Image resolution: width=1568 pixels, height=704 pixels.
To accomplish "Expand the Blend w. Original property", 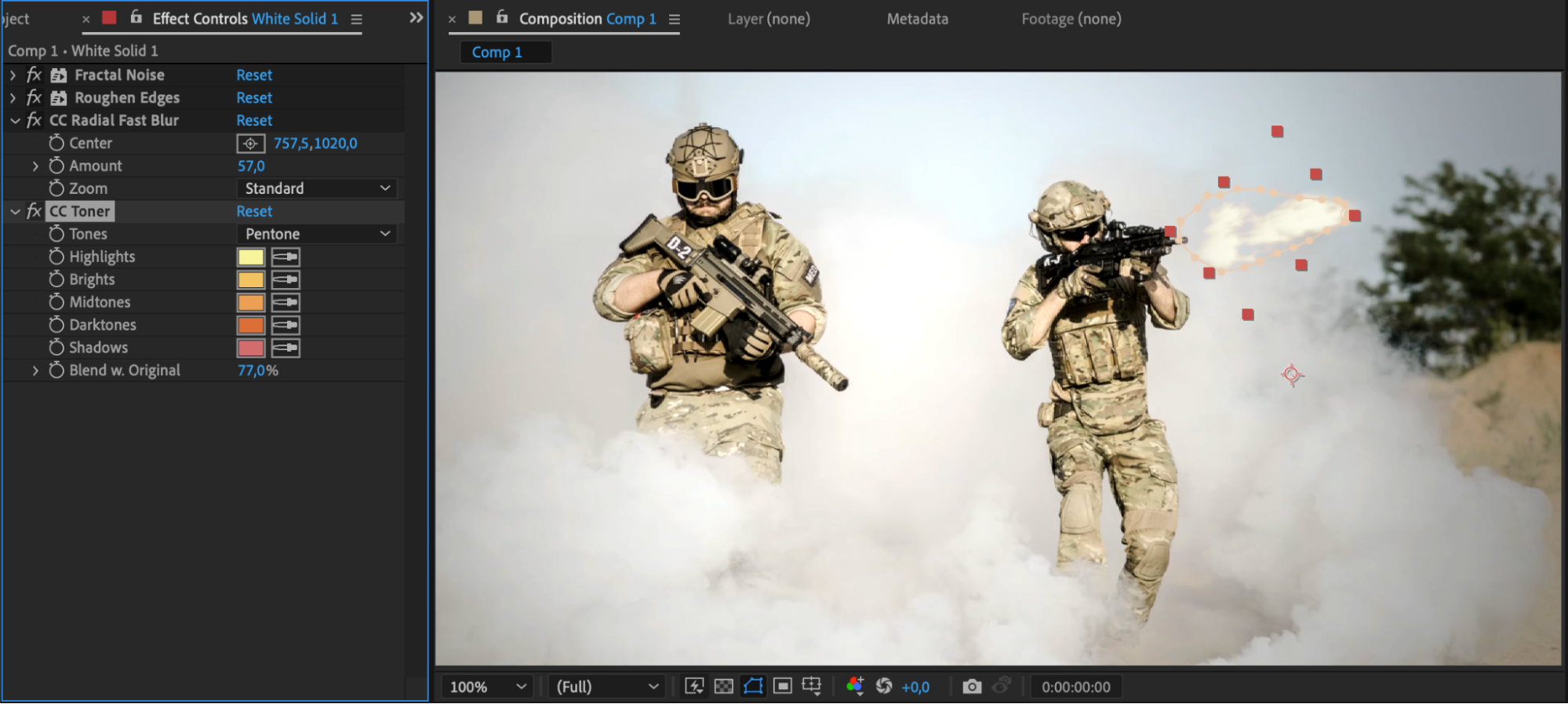I will (x=35, y=370).
